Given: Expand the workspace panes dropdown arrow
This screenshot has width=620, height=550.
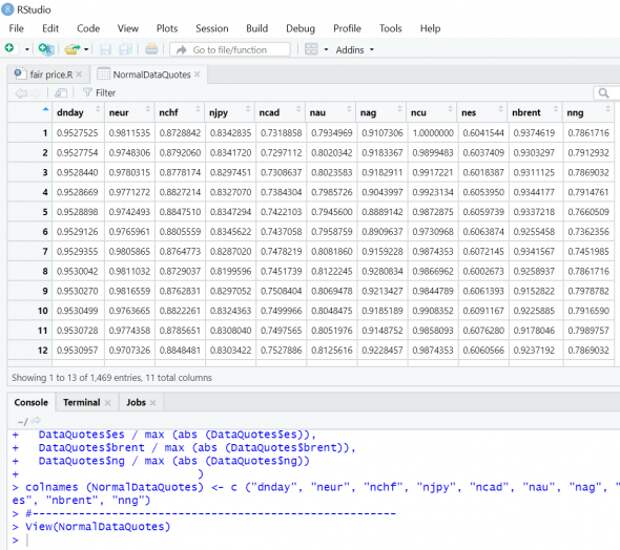Looking at the screenshot, I should click(x=326, y=50).
